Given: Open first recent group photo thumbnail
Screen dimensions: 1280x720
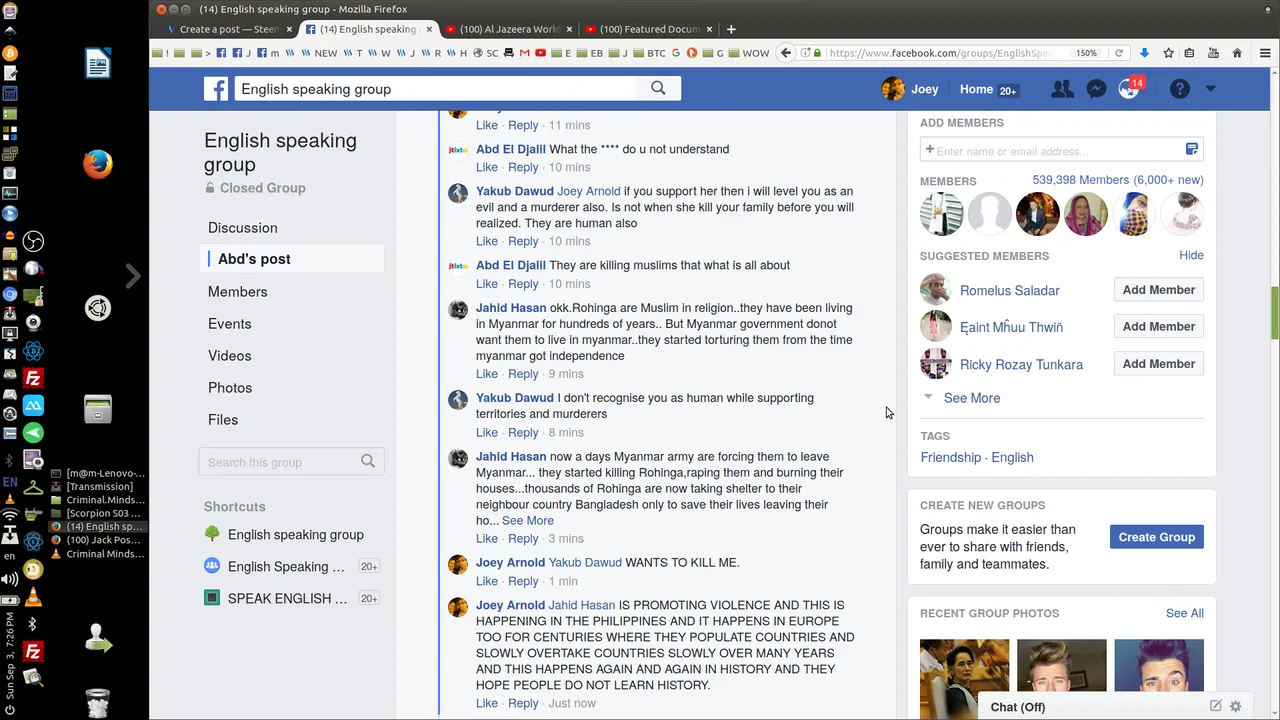Looking at the screenshot, I should click(x=964, y=679).
